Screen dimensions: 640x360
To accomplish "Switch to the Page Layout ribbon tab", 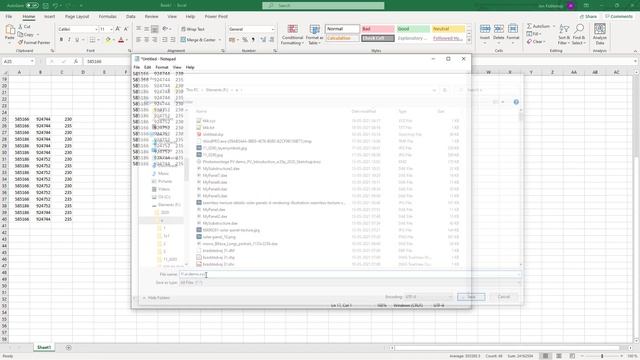I will 77,16.
